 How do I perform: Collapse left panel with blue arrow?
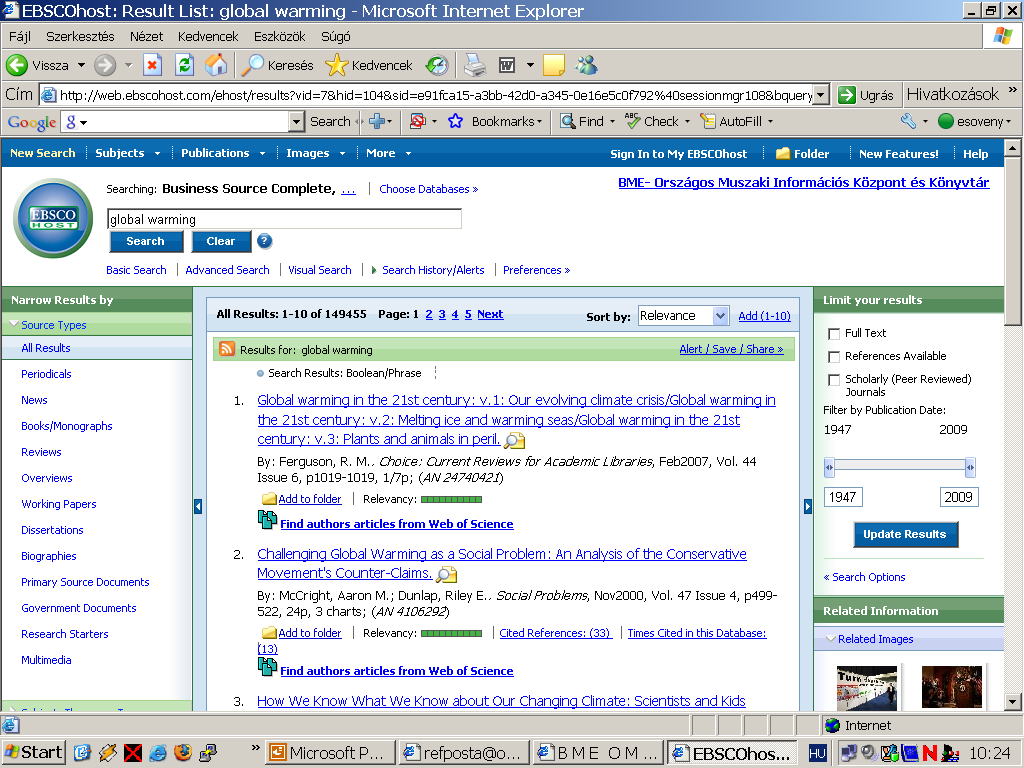(x=198, y=506)
